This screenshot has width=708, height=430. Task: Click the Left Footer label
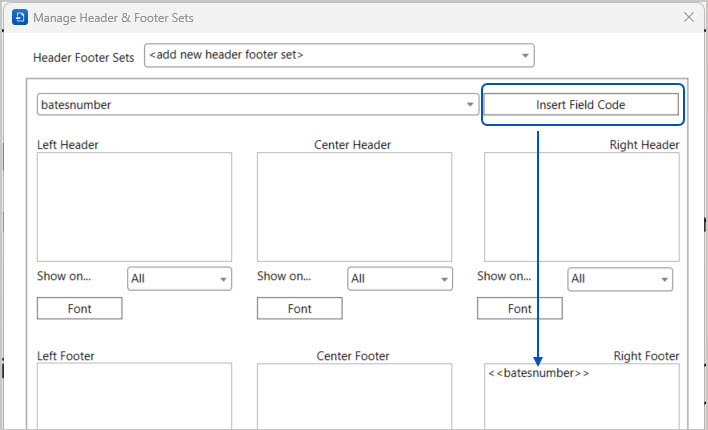pyautogui.click(x=66, y=356)
